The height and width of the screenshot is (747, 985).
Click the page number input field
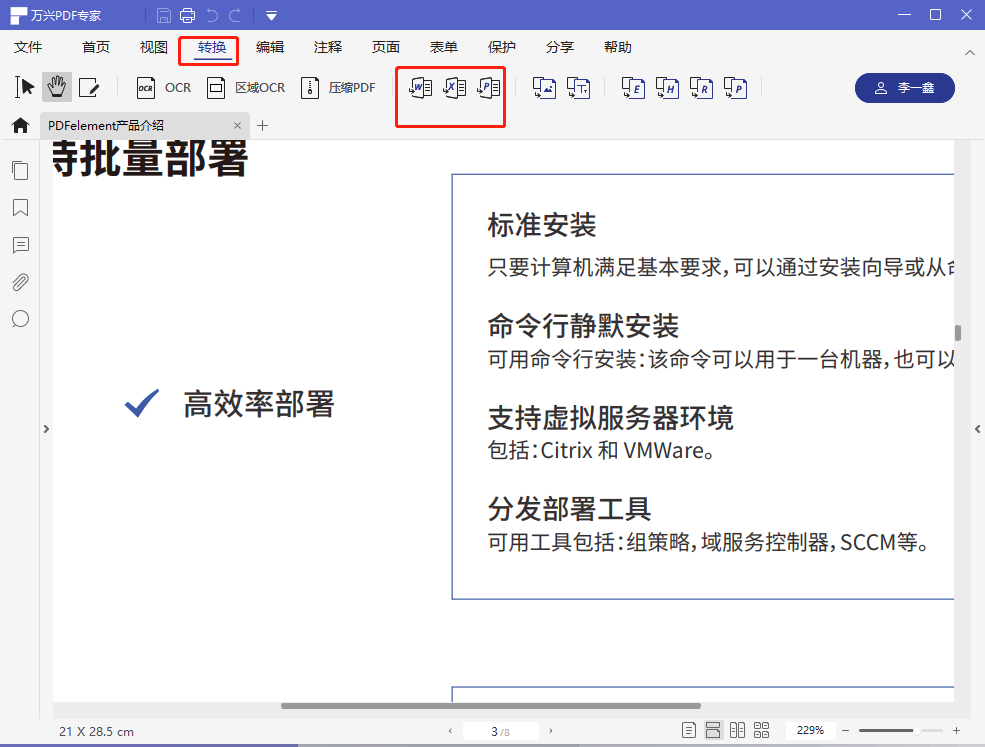tap(499, 730)
